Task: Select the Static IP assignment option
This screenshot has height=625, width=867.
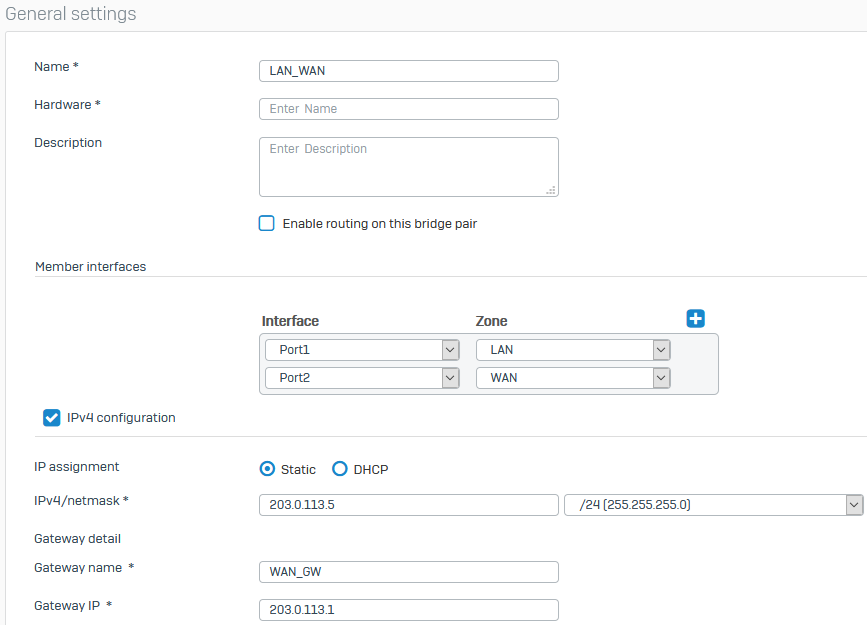Action: pyautogui.click(x=267, y=468)
